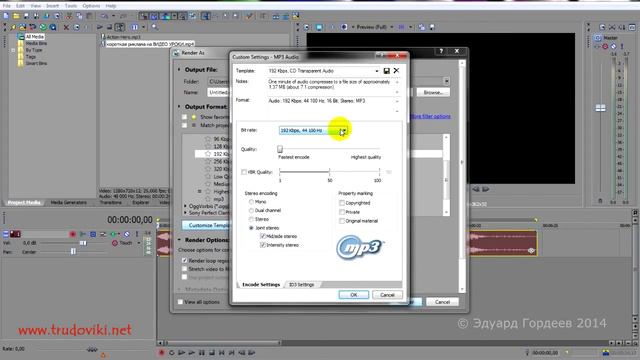640x360 pixels.
Task: Stop timeline playback
Action: coord(212,353)
